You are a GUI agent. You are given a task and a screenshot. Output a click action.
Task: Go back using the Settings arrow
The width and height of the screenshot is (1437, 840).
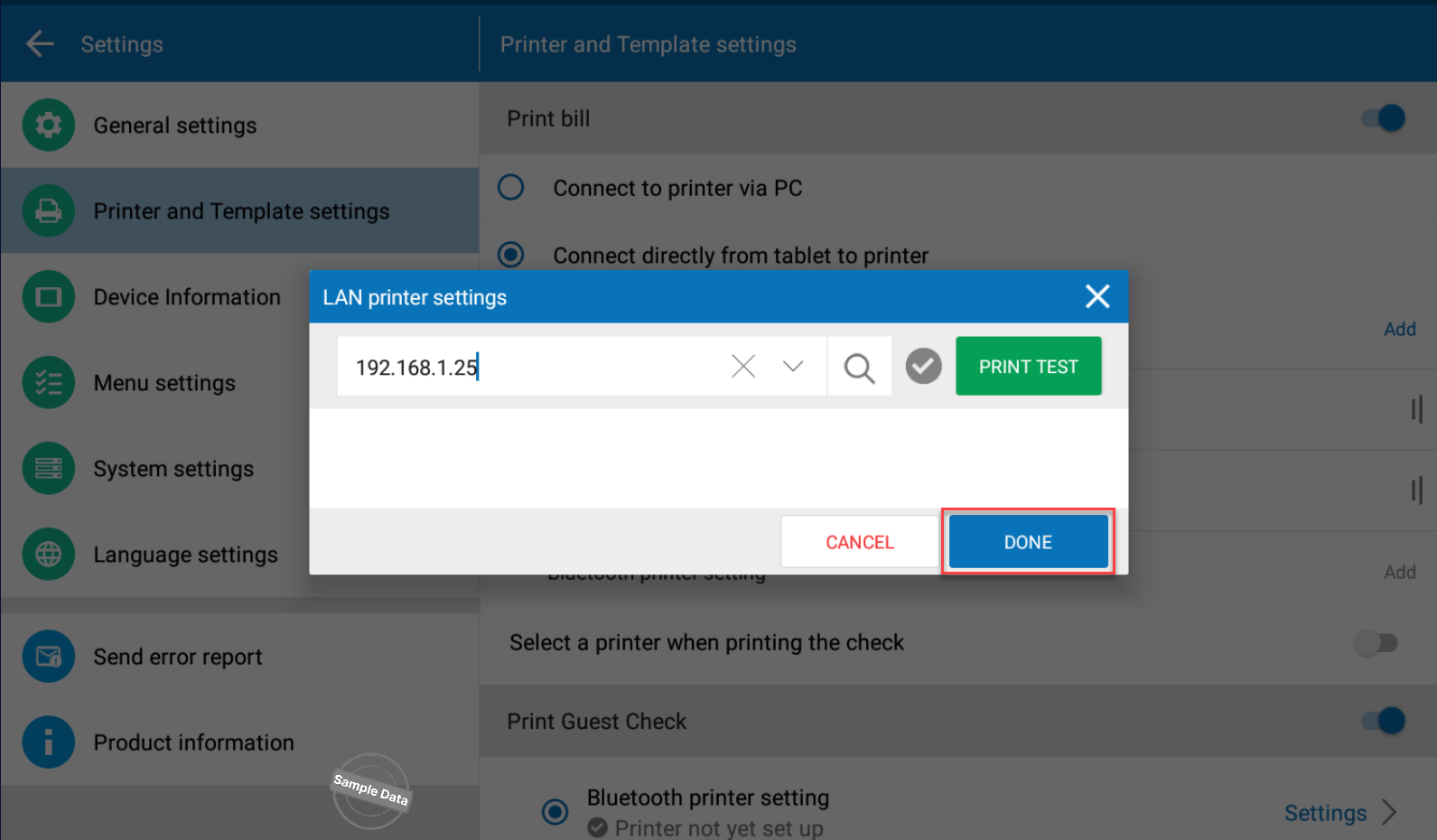[41, 43]
